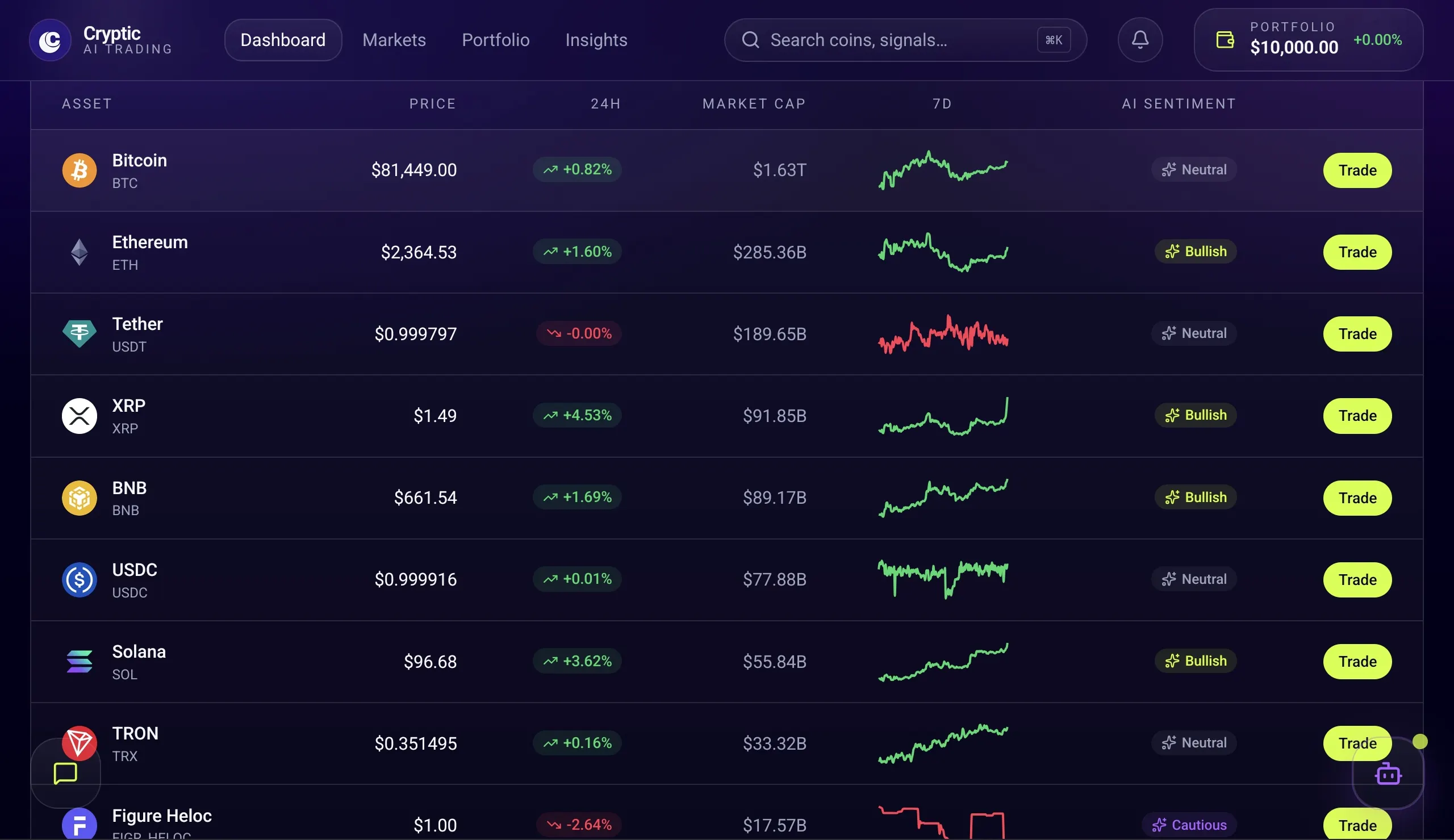The image size is (1454, 840).
Task: Click Bitcoin's +0.82% change badge
Action: point(576,170)
